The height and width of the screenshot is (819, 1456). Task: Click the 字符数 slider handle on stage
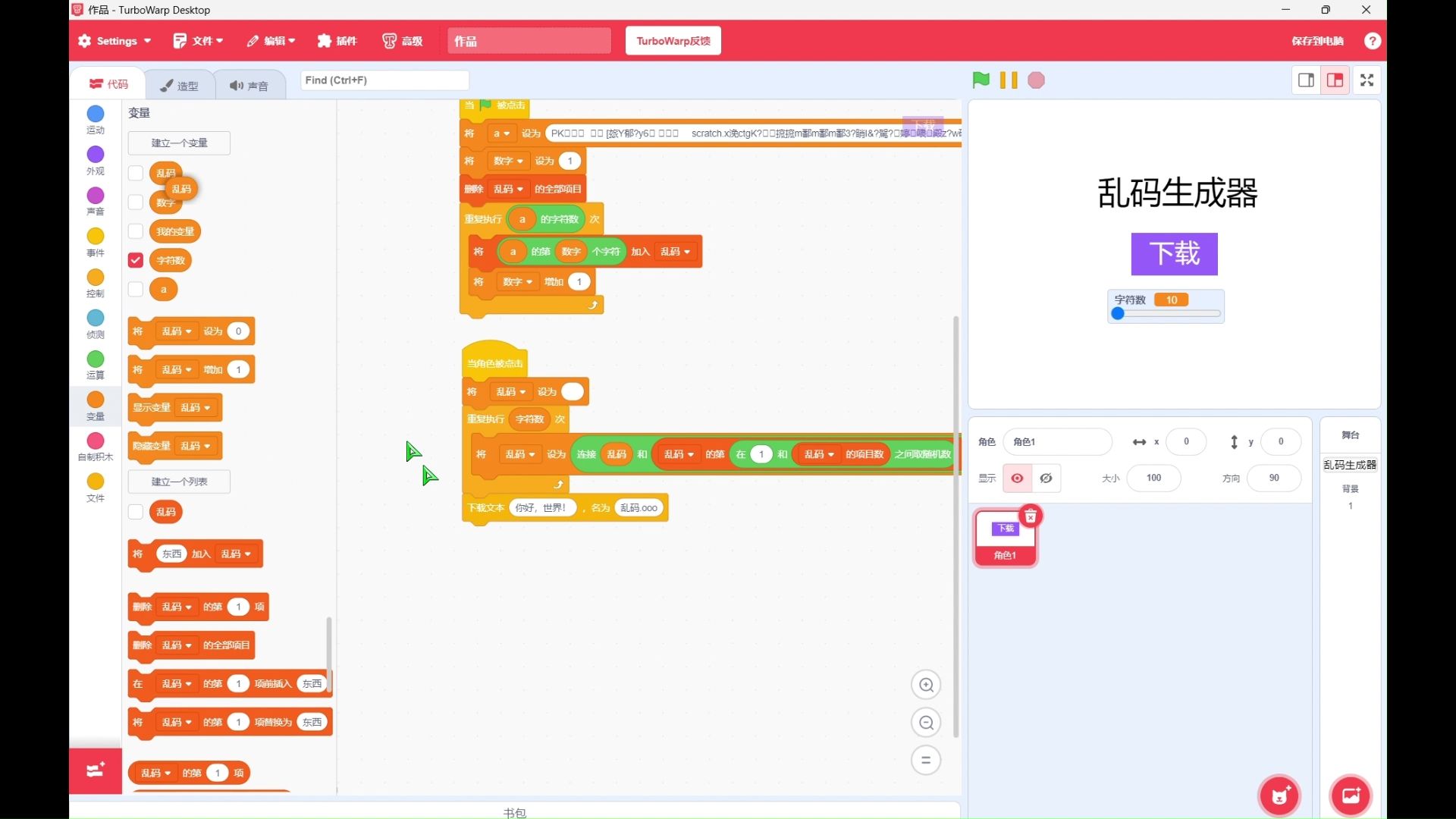coord(1118,314)
